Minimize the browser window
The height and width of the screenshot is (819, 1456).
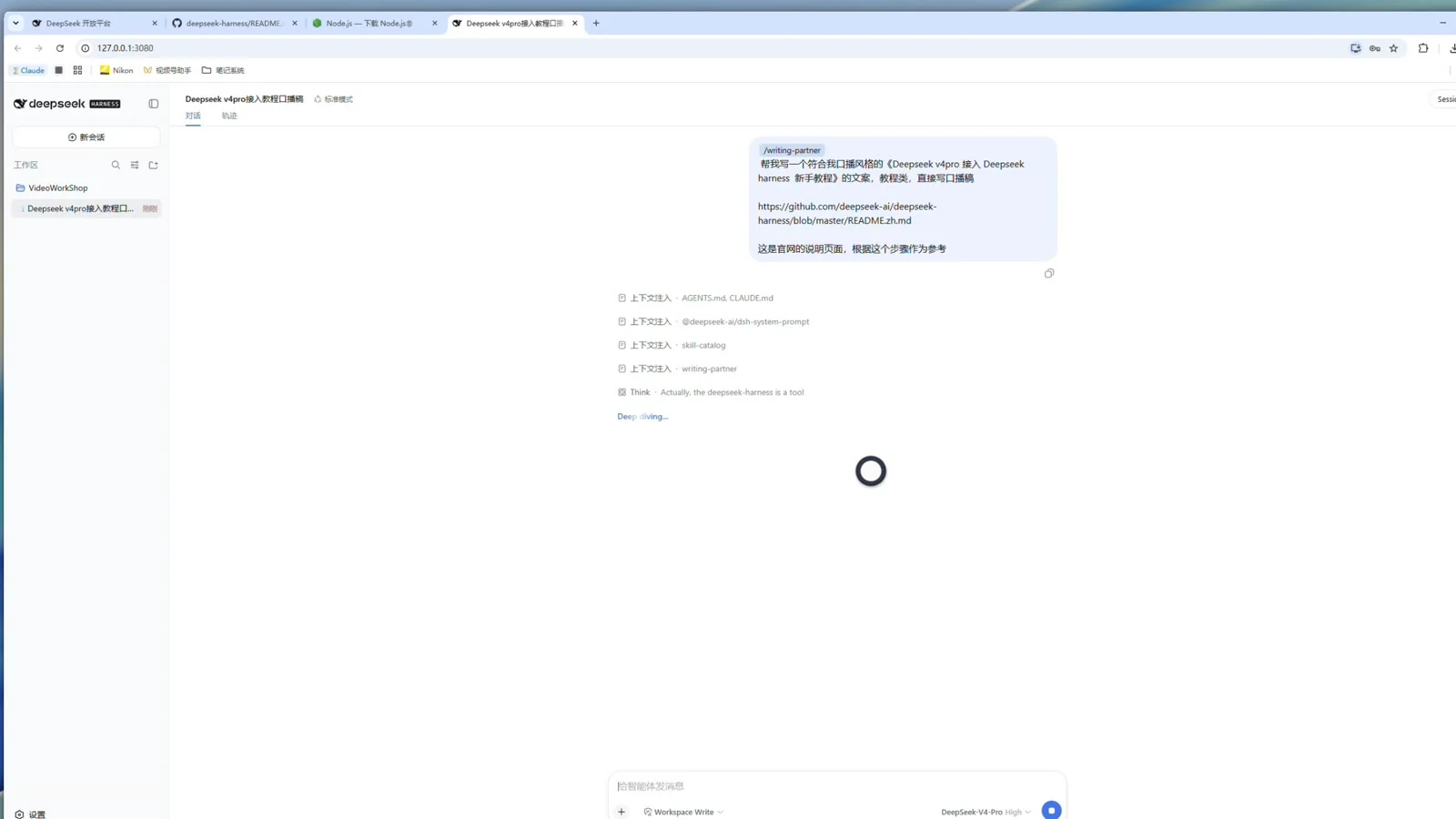point(1443,23)
